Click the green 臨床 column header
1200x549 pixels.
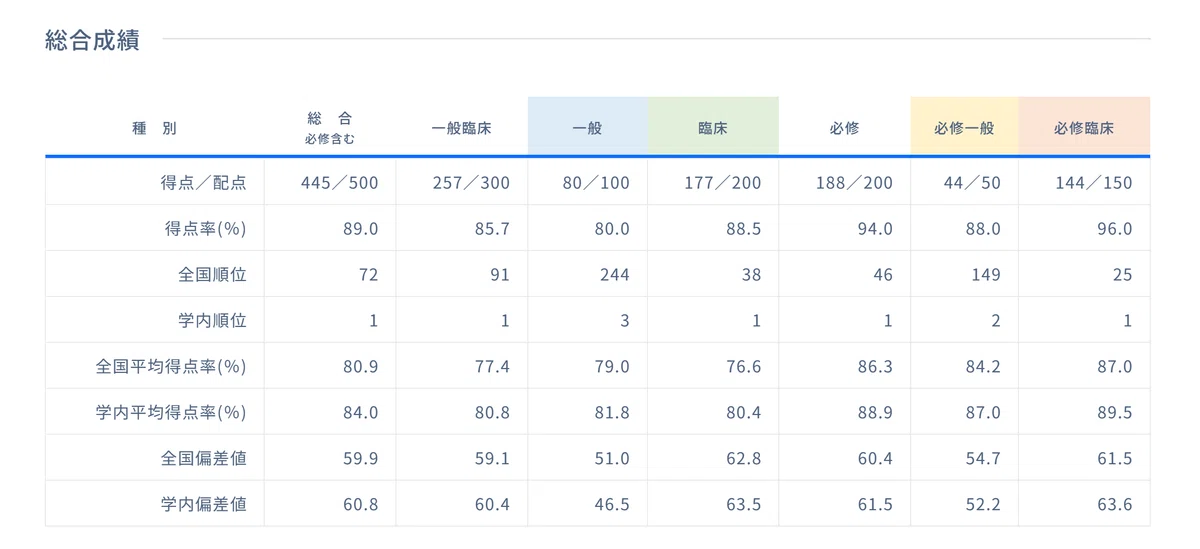tap(713, 128)
